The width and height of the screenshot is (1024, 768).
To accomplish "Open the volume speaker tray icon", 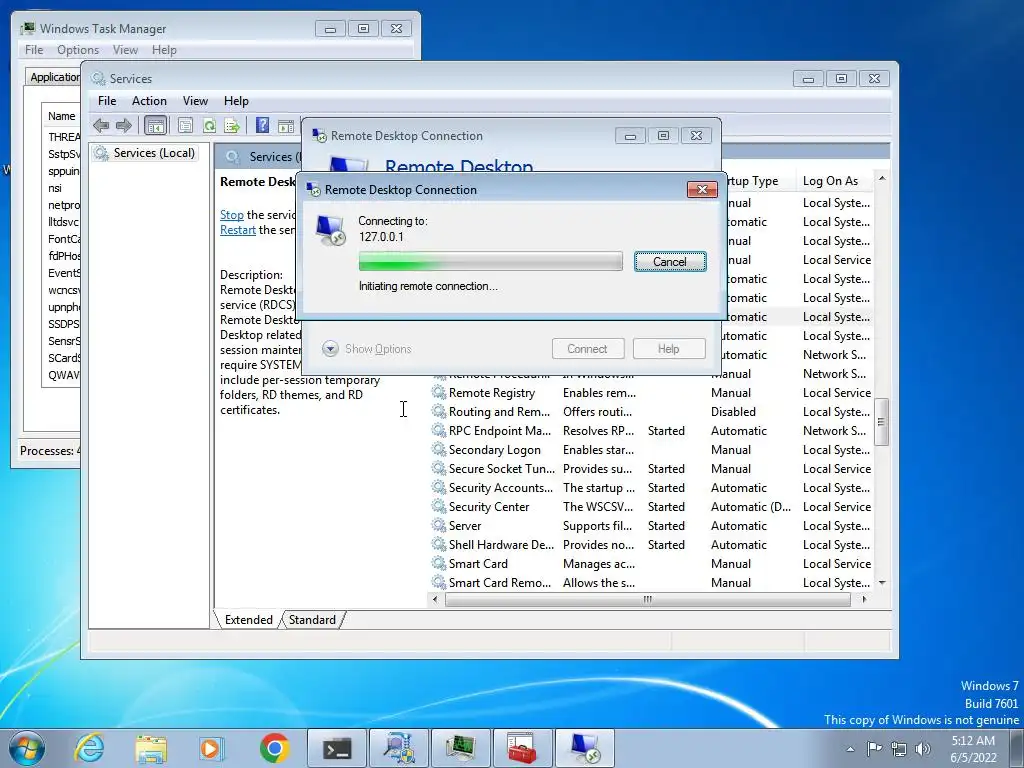I will point(923,749).
